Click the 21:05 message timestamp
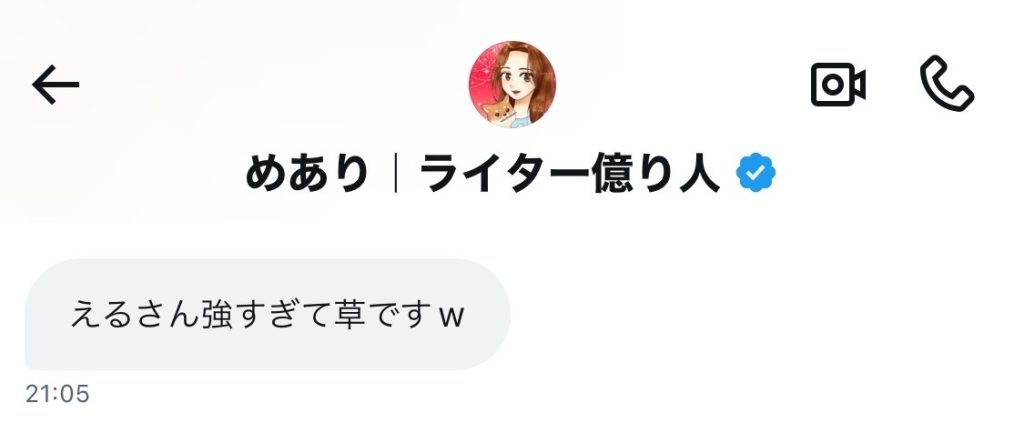 coord(57,394)
